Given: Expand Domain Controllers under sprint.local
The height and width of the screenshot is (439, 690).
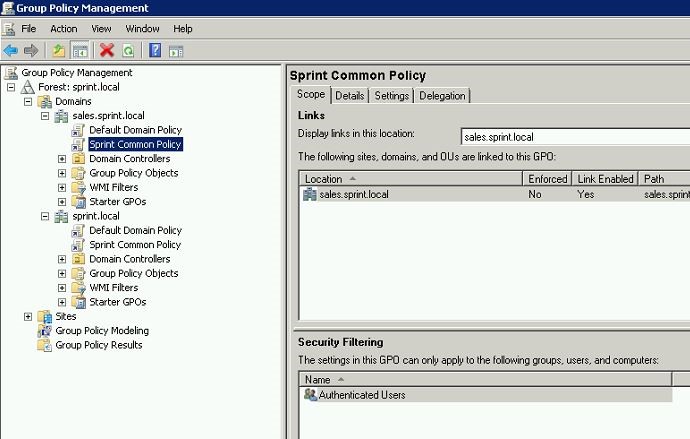Looking at the screenshot, I should tap(62, 259).
